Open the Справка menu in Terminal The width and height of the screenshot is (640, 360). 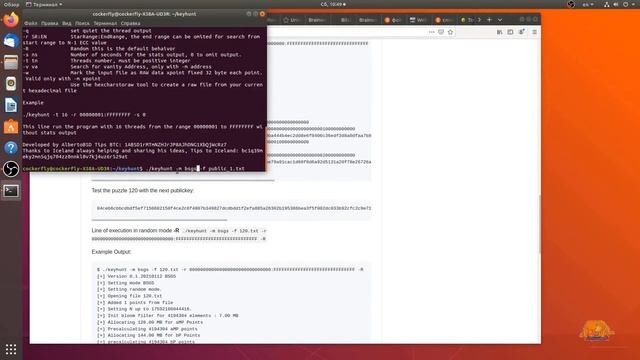pos(131,23)
